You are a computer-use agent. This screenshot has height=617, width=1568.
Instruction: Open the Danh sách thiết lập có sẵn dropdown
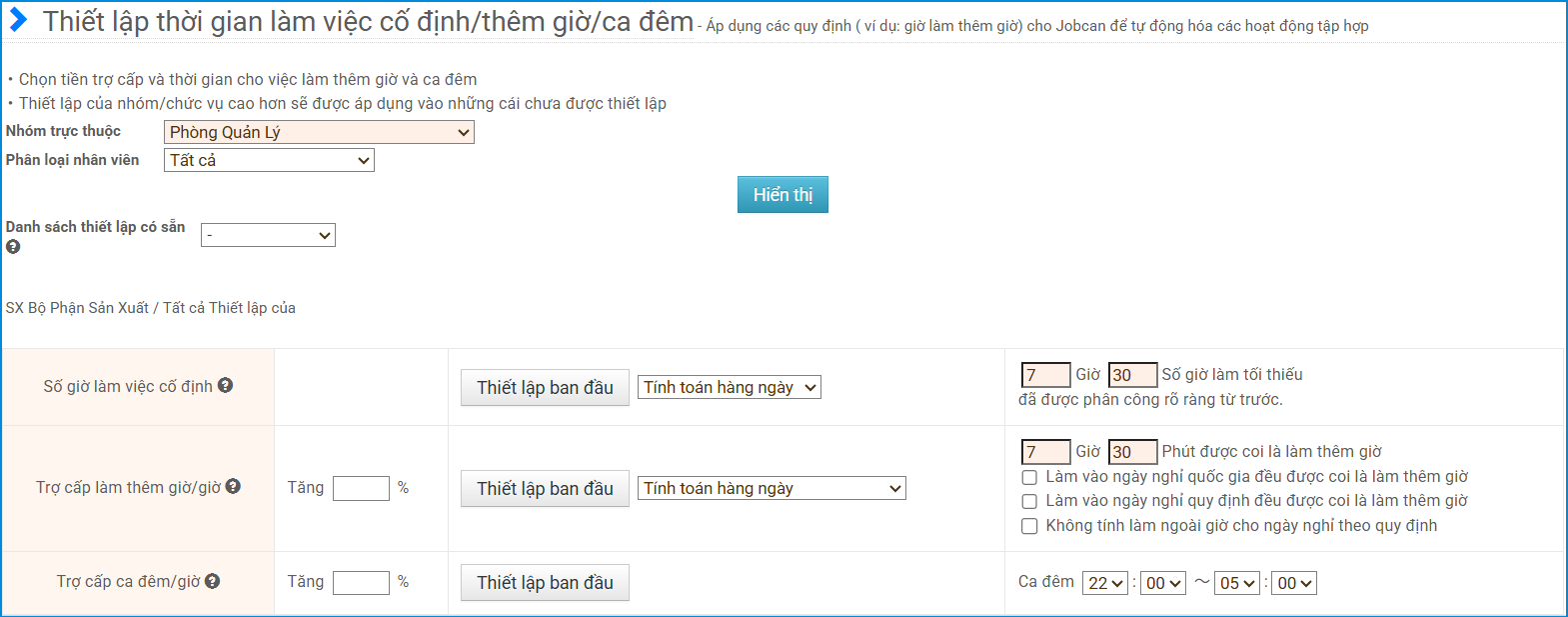tap(268, 235)
